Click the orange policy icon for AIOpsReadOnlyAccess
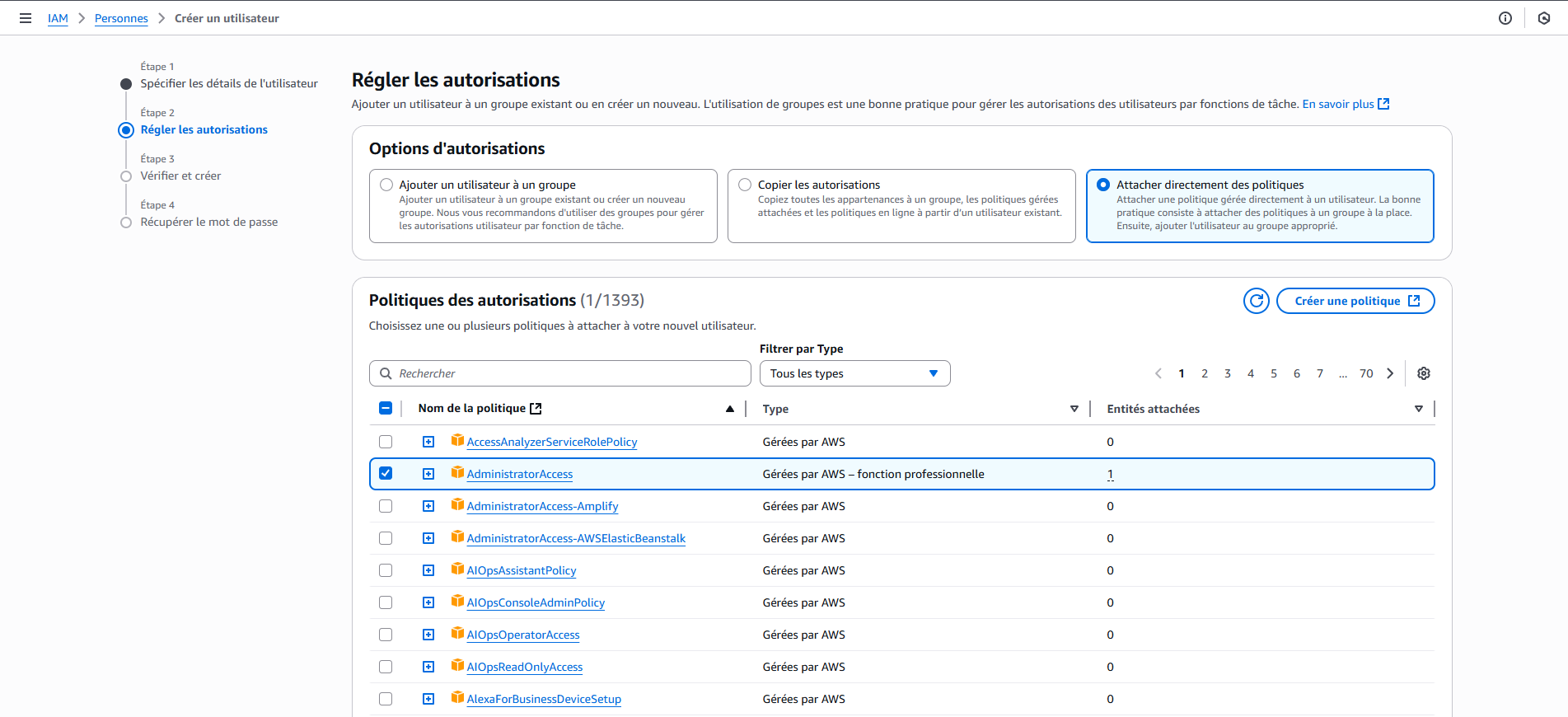Viewport: 1568px width, 717px height. coord(457,665)
